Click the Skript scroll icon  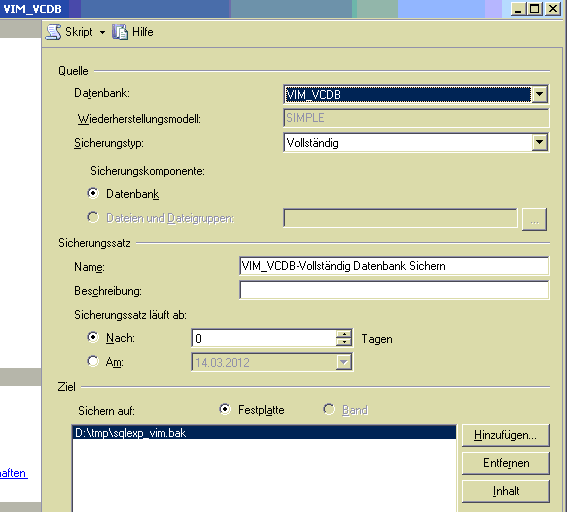tap(53, 32)
